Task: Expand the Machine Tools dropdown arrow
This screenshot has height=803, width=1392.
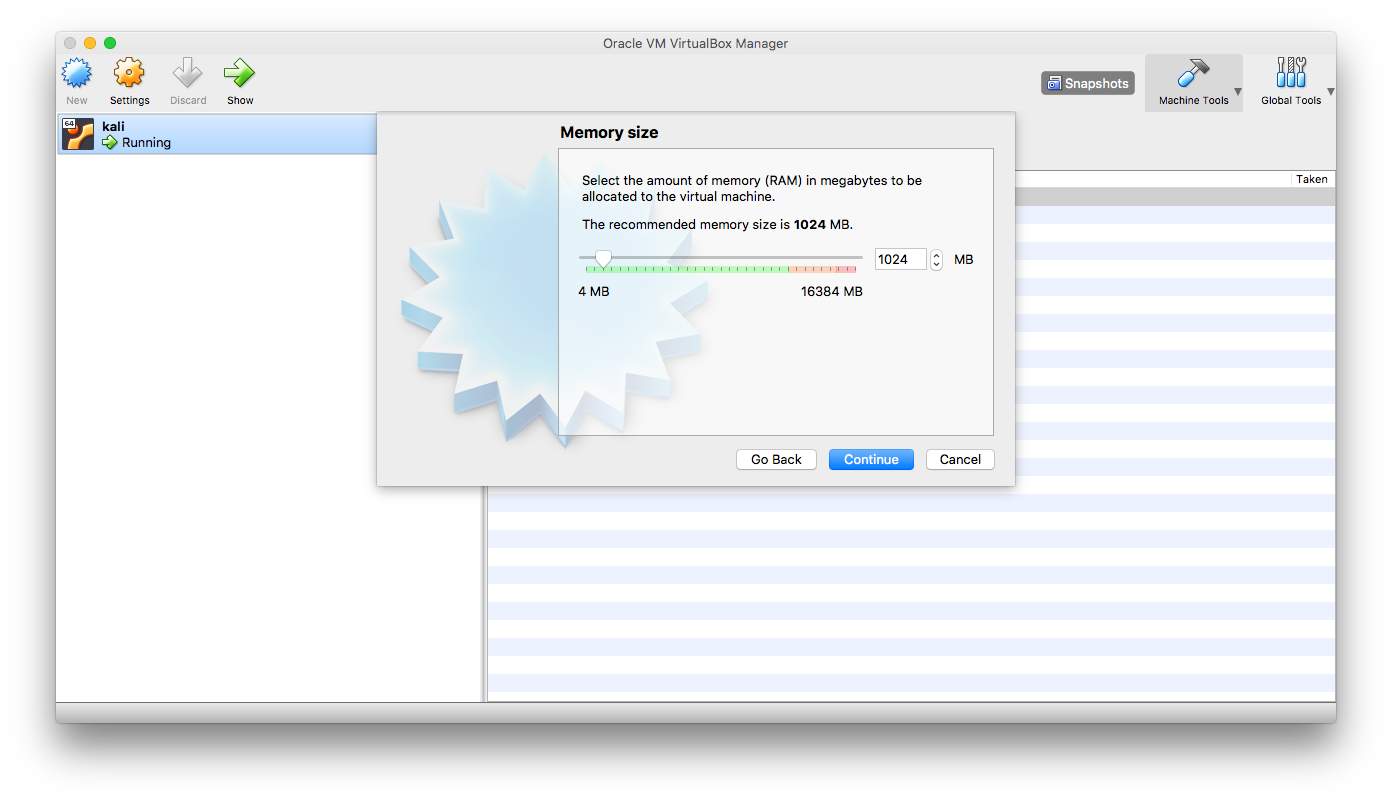Action: pyautogui.click(x=1238, y=92)
